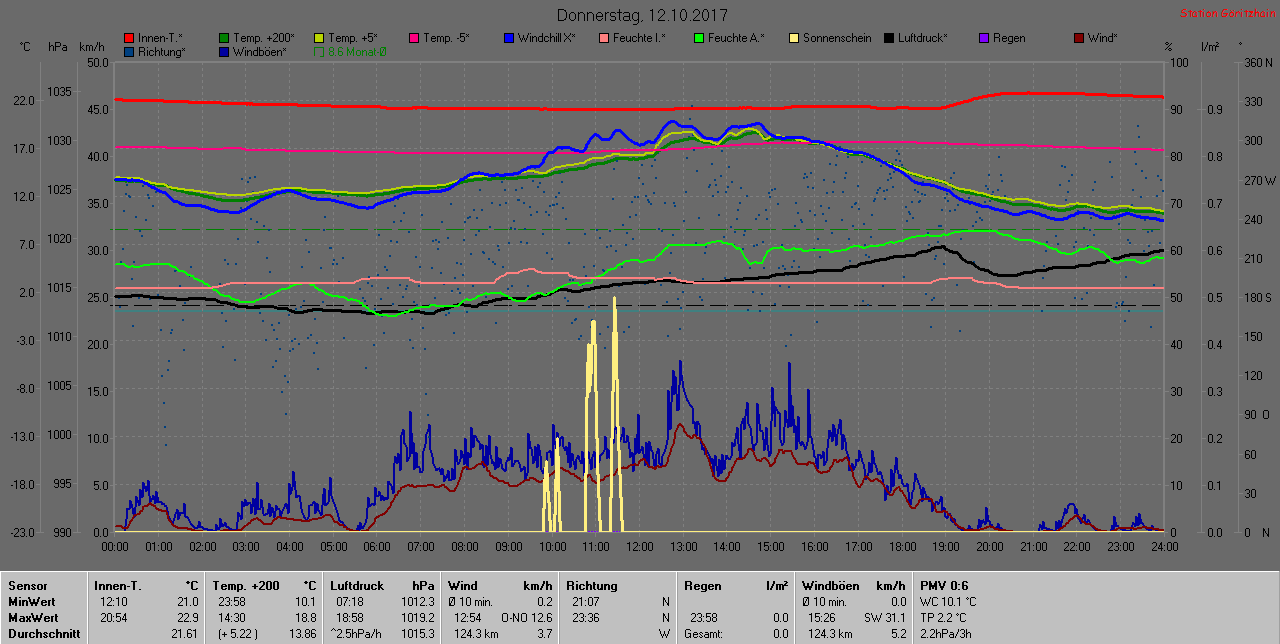Click the temperature average value 13.86
This screenshot has width=1280, height=644.
[302, 634]
